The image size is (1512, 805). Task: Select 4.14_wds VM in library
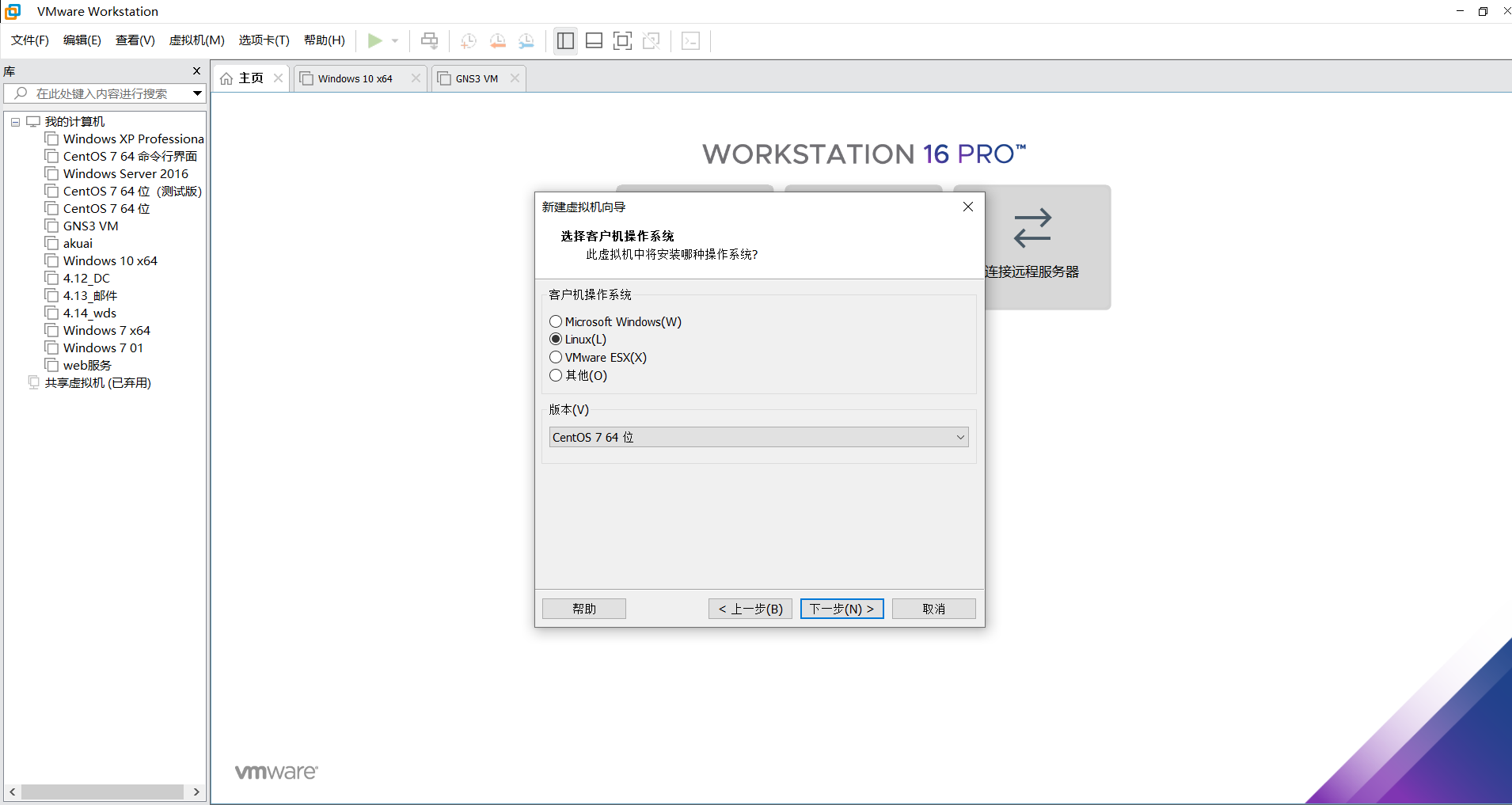pos(81,313)
